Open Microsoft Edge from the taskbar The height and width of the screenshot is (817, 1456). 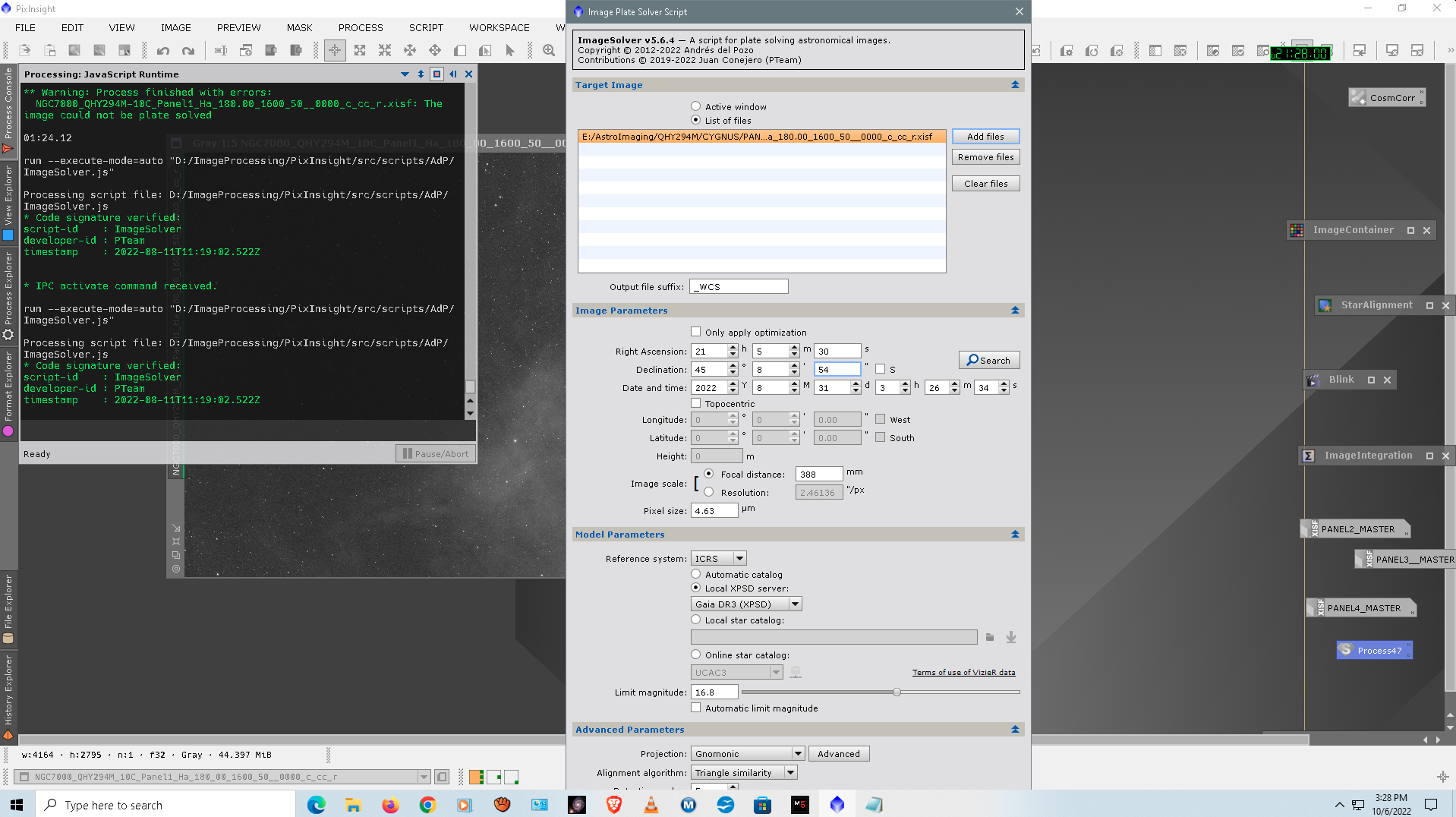click(x=317, y=805)
